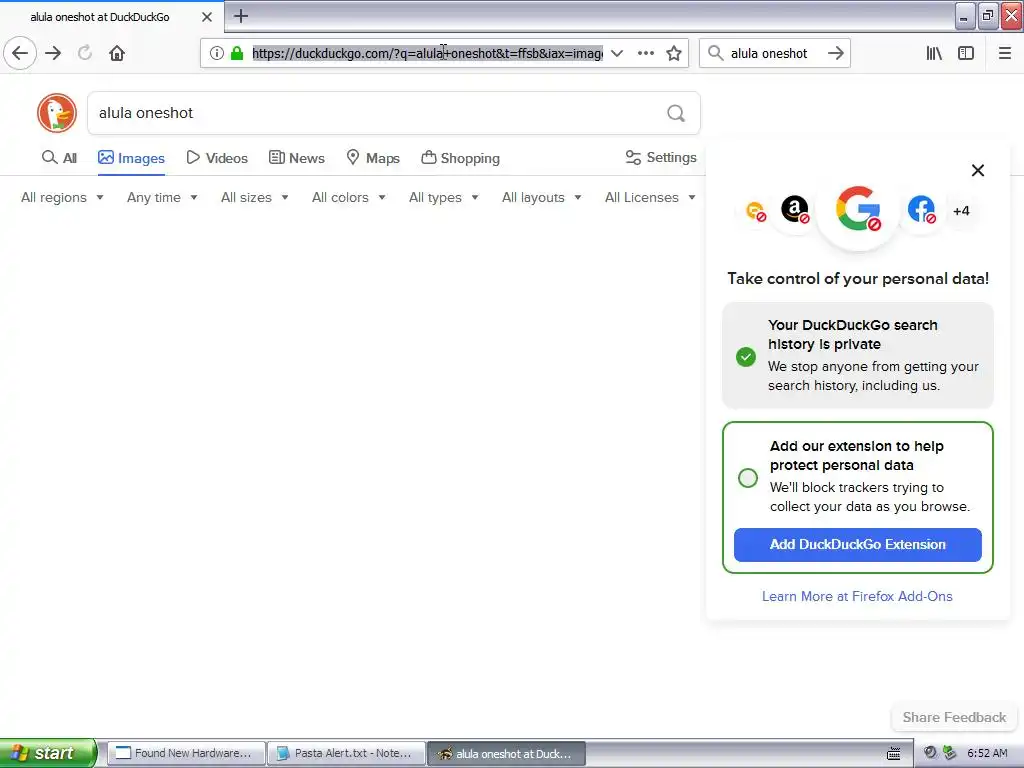
Task: Reload the page with refresh icon
Action: pyautogui.click(x=85, y=53)
